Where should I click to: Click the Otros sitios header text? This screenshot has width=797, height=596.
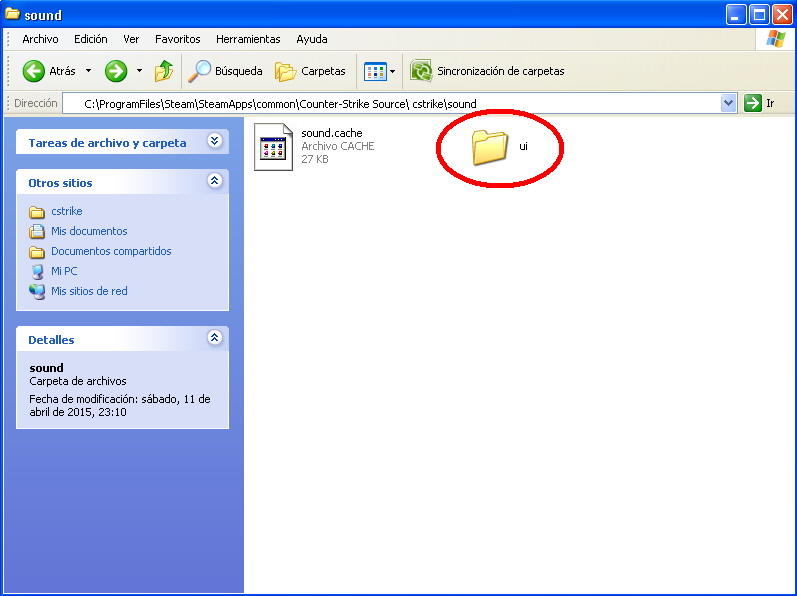tap(60, 183)
